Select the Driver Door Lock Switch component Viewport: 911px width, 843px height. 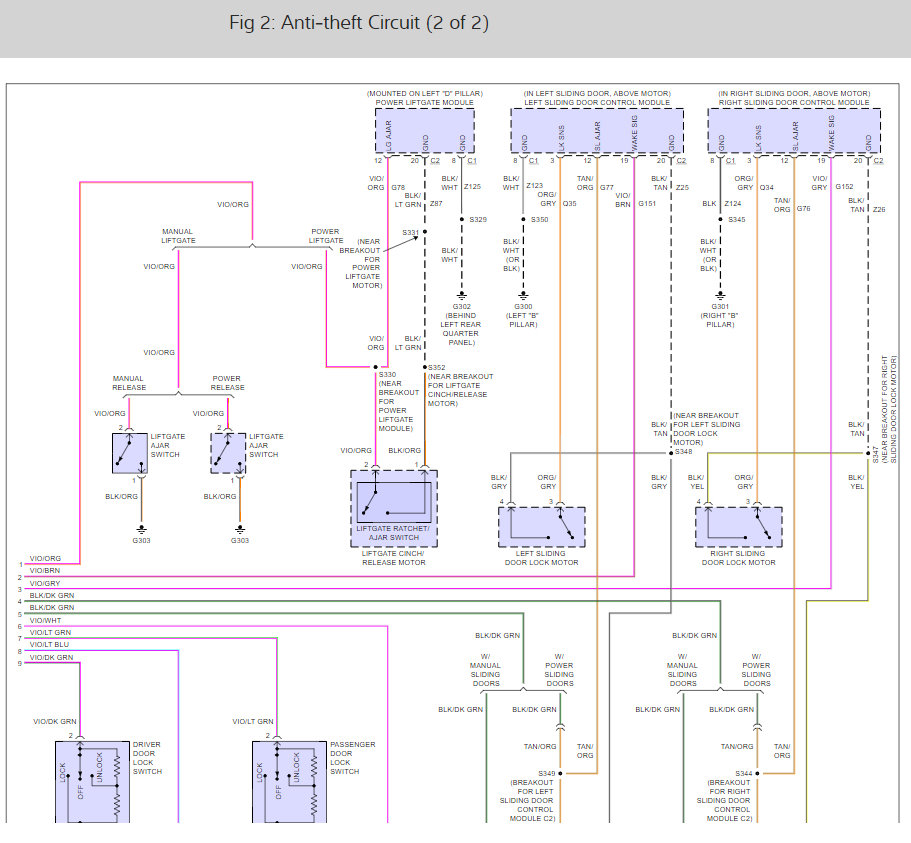[x=92, y=781]
